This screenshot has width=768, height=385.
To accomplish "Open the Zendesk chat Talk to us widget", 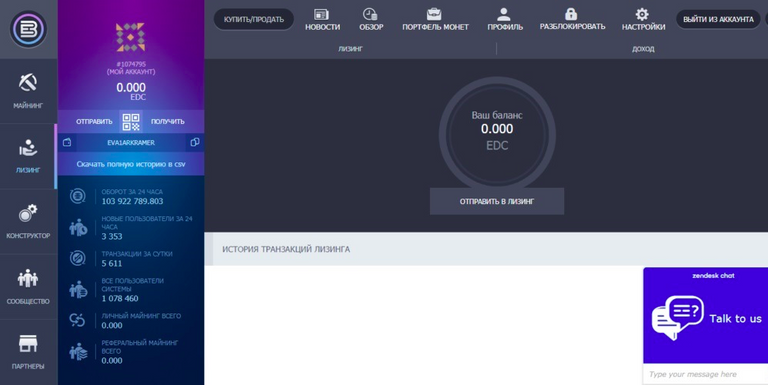I will (x=706, y=318).
